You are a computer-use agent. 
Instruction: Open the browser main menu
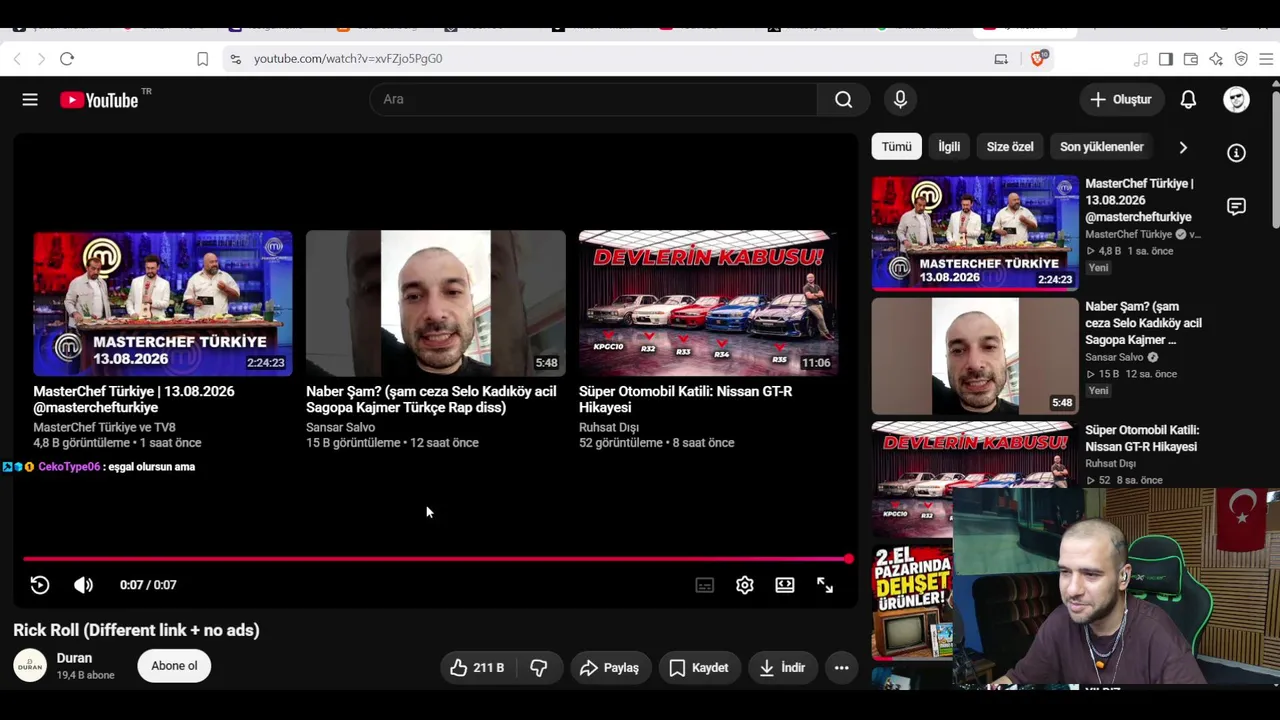(x=1266, y=59)
